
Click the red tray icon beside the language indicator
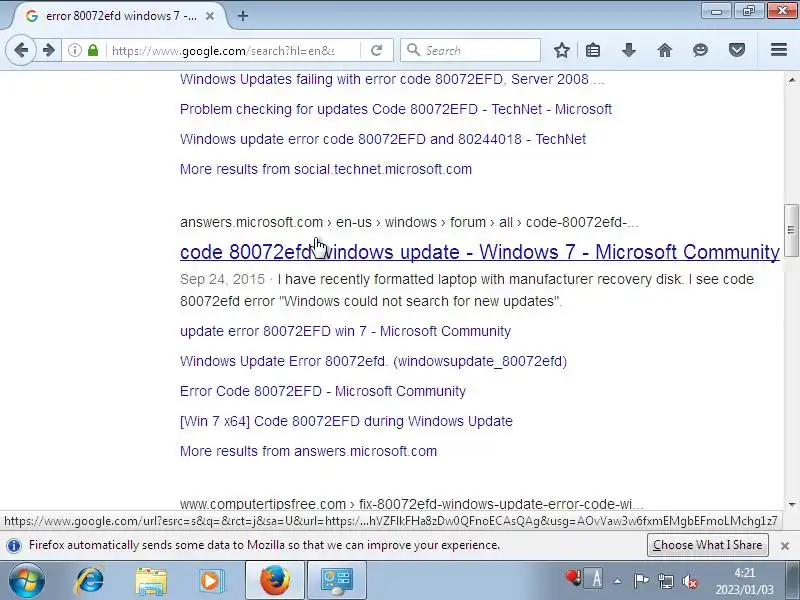(573, 578)
